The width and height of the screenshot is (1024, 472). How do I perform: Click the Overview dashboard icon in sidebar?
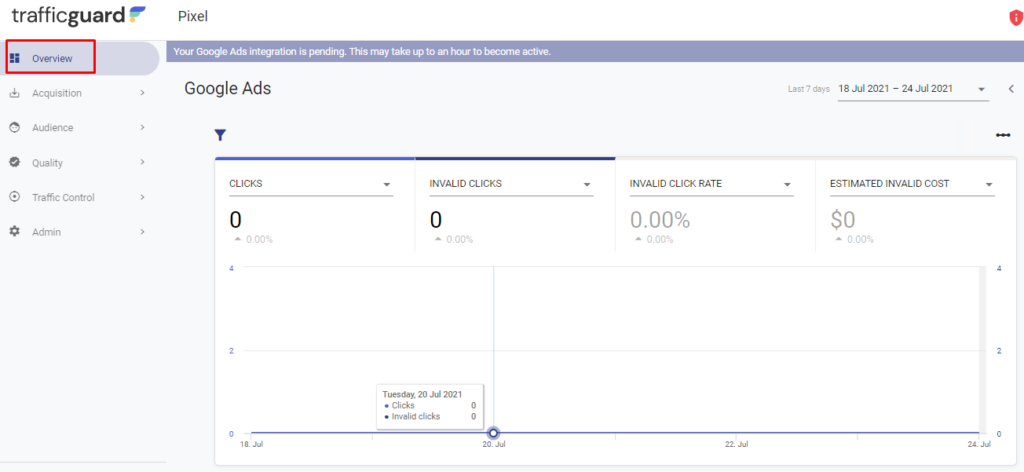tap(15, 58)
